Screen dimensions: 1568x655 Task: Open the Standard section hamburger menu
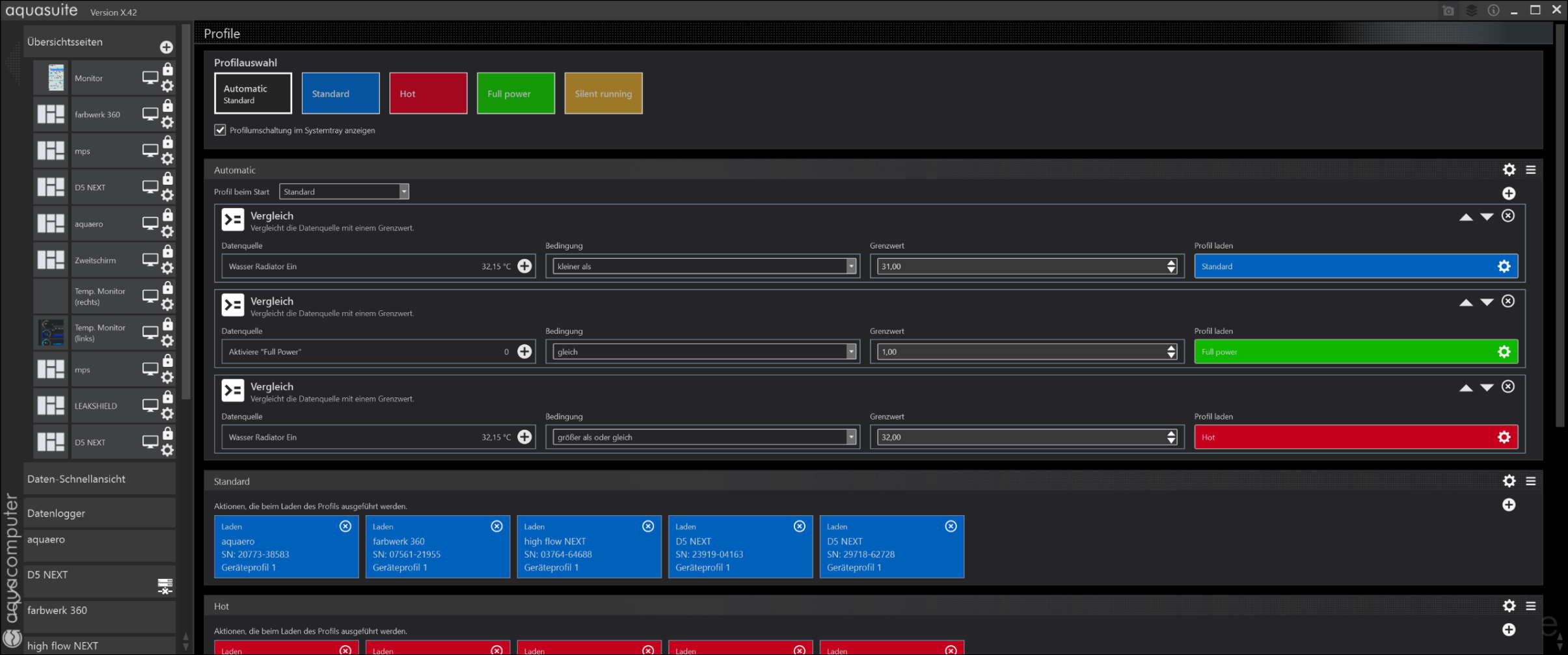point(1531,481)
